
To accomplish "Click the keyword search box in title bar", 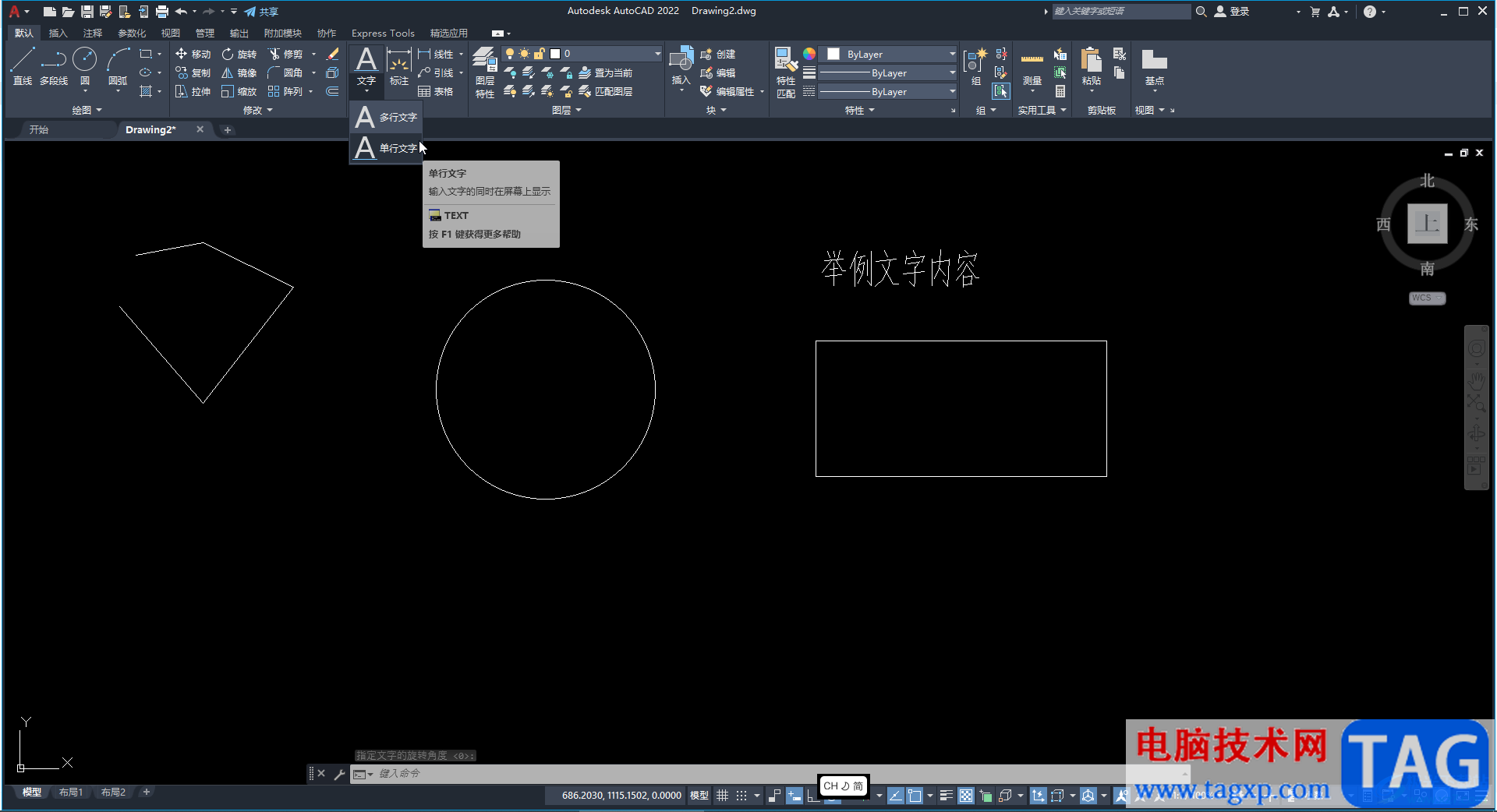I will (1120, 12).
